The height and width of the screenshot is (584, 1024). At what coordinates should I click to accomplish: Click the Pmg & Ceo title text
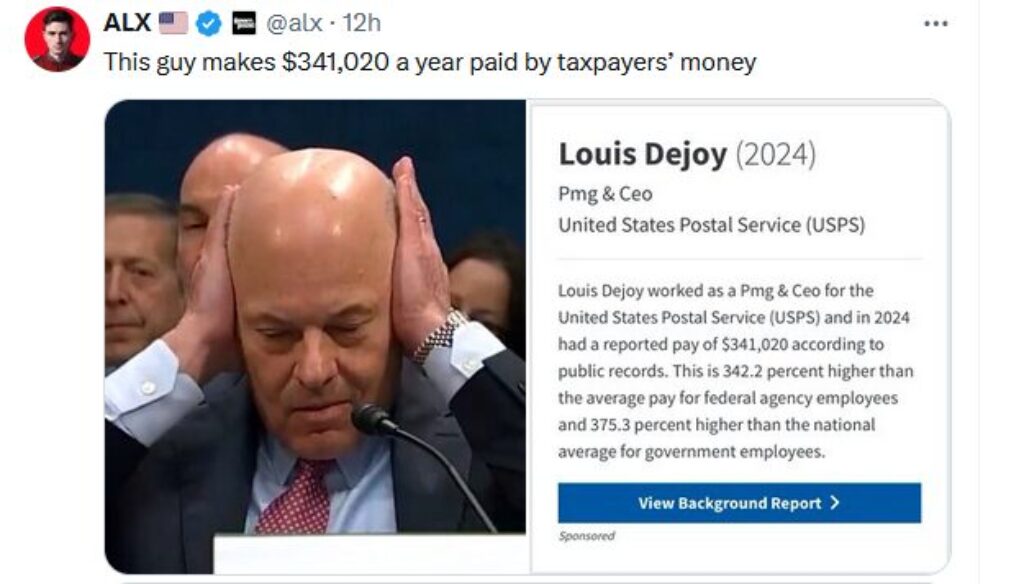pos(605,194)
